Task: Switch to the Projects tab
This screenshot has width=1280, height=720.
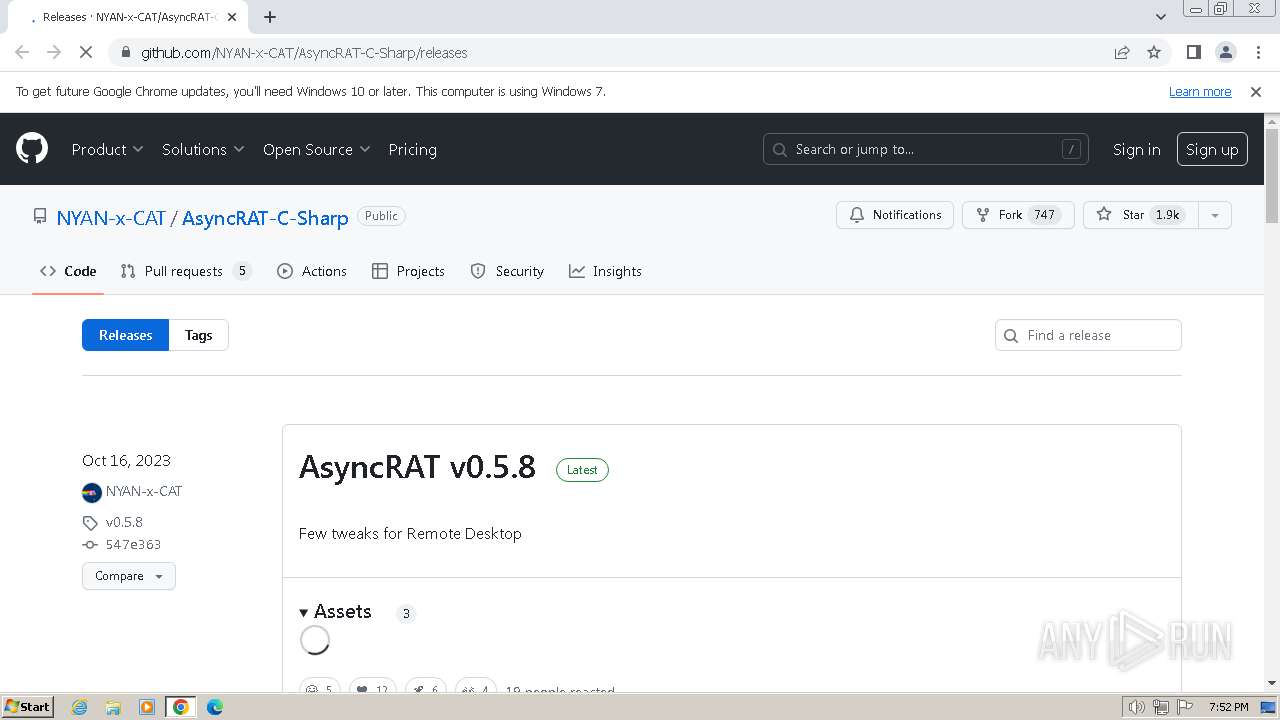Action: click(x=408, y=271)
